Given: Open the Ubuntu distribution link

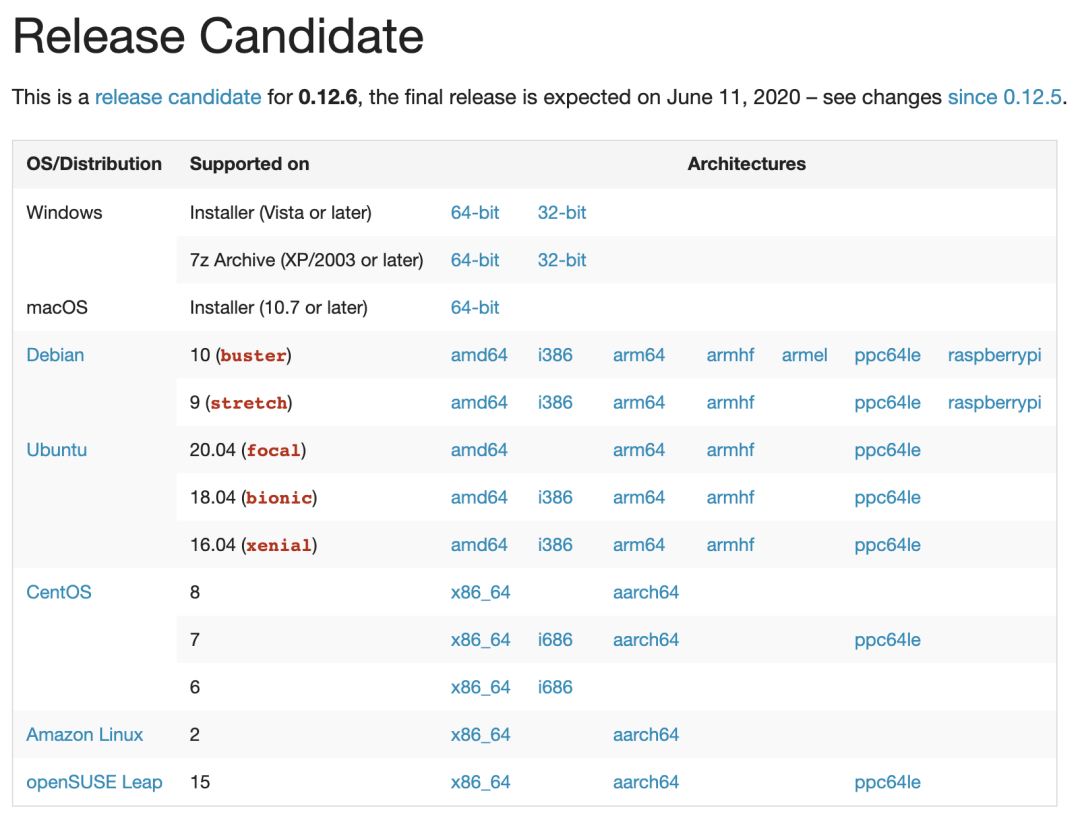Looking at the screenshot, I should tap(56, 450).
